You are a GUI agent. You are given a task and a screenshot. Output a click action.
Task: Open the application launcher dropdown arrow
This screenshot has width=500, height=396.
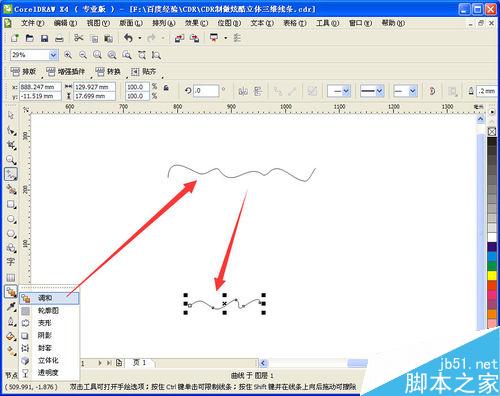pos(225,38)
